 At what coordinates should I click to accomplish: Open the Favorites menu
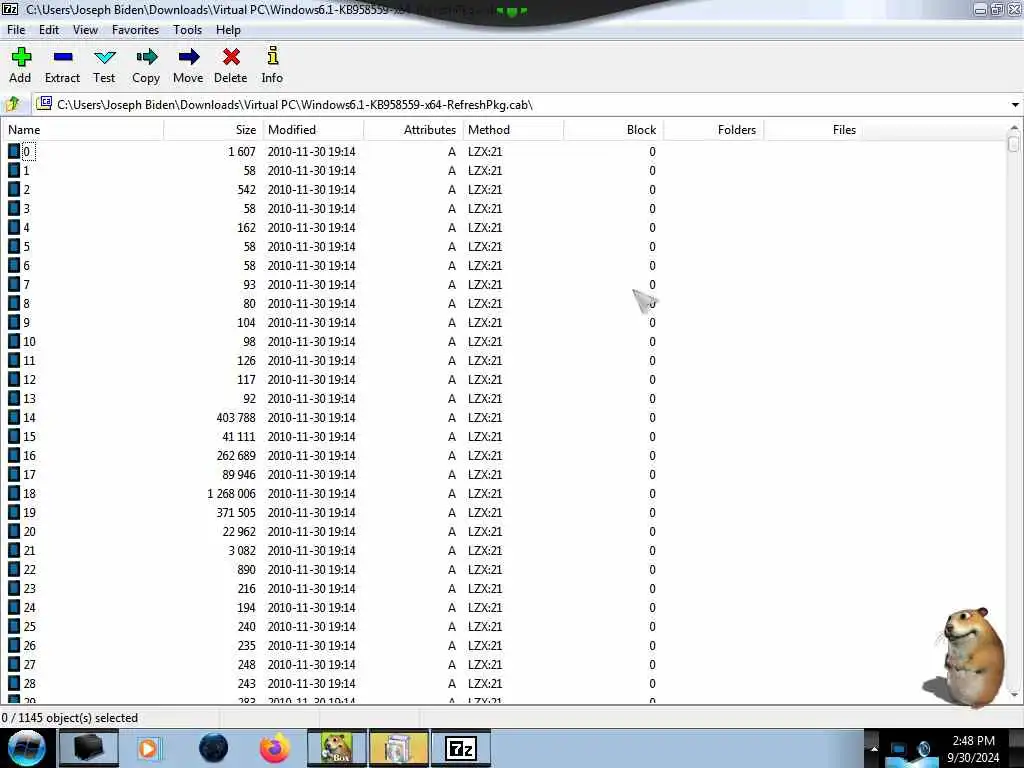[x=135, y=30]
